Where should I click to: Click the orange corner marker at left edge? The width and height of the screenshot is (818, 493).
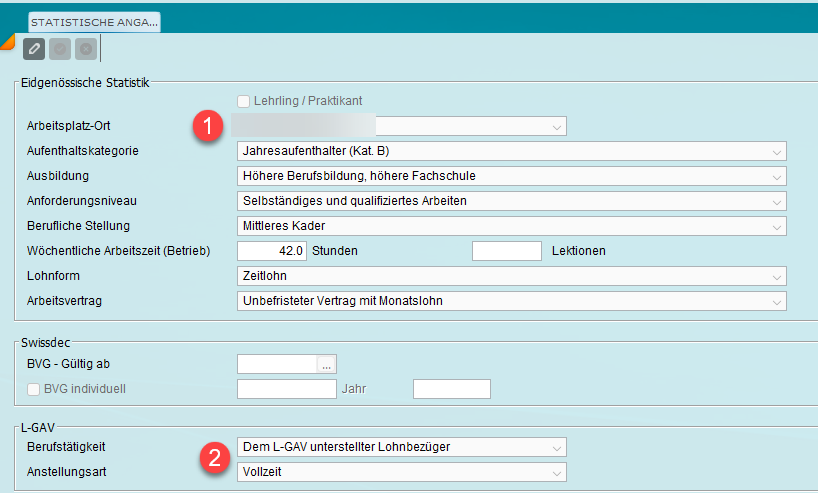click(6, 41)
